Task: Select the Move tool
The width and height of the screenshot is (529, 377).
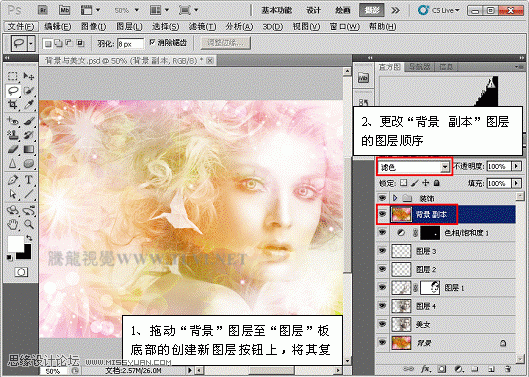Action: coord(29,76)
